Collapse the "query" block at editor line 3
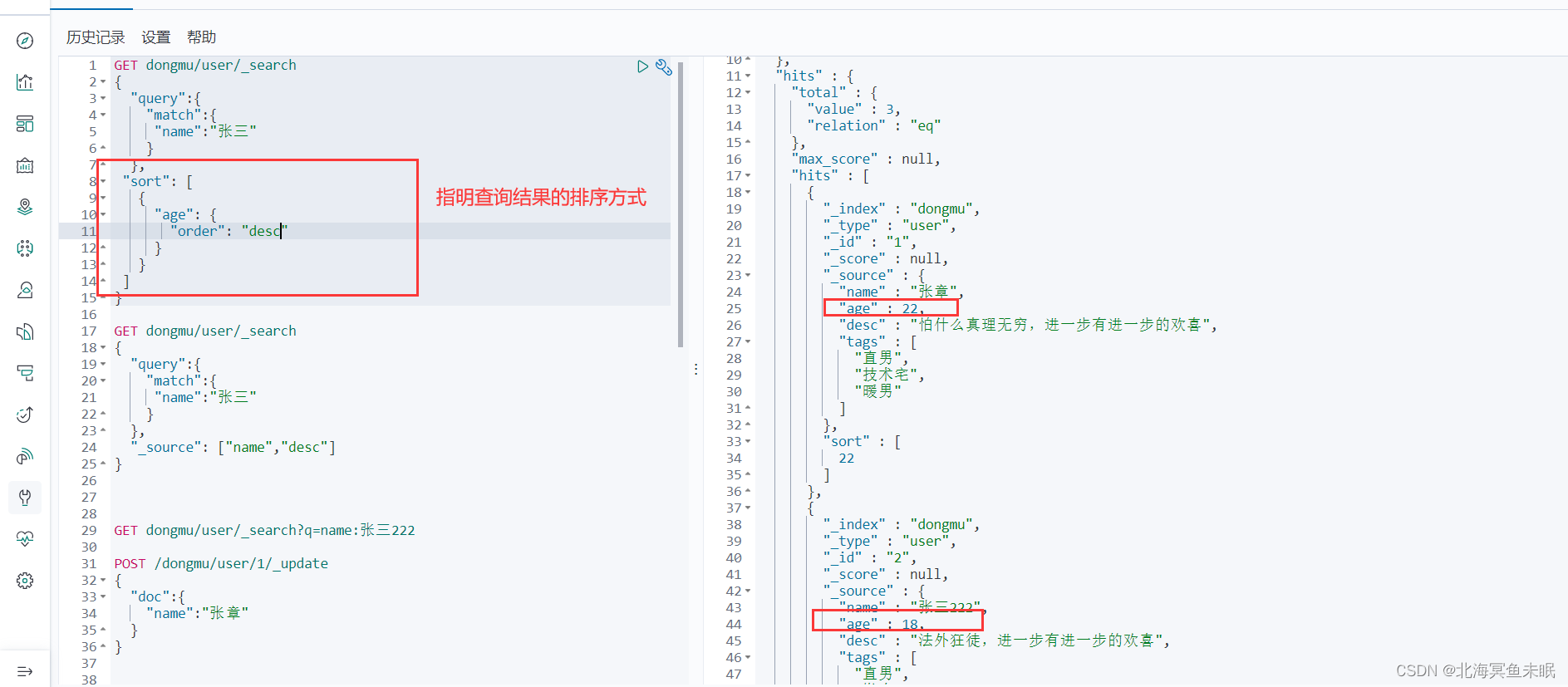Screen dimensions: 1568x687 tap(103, 98)
